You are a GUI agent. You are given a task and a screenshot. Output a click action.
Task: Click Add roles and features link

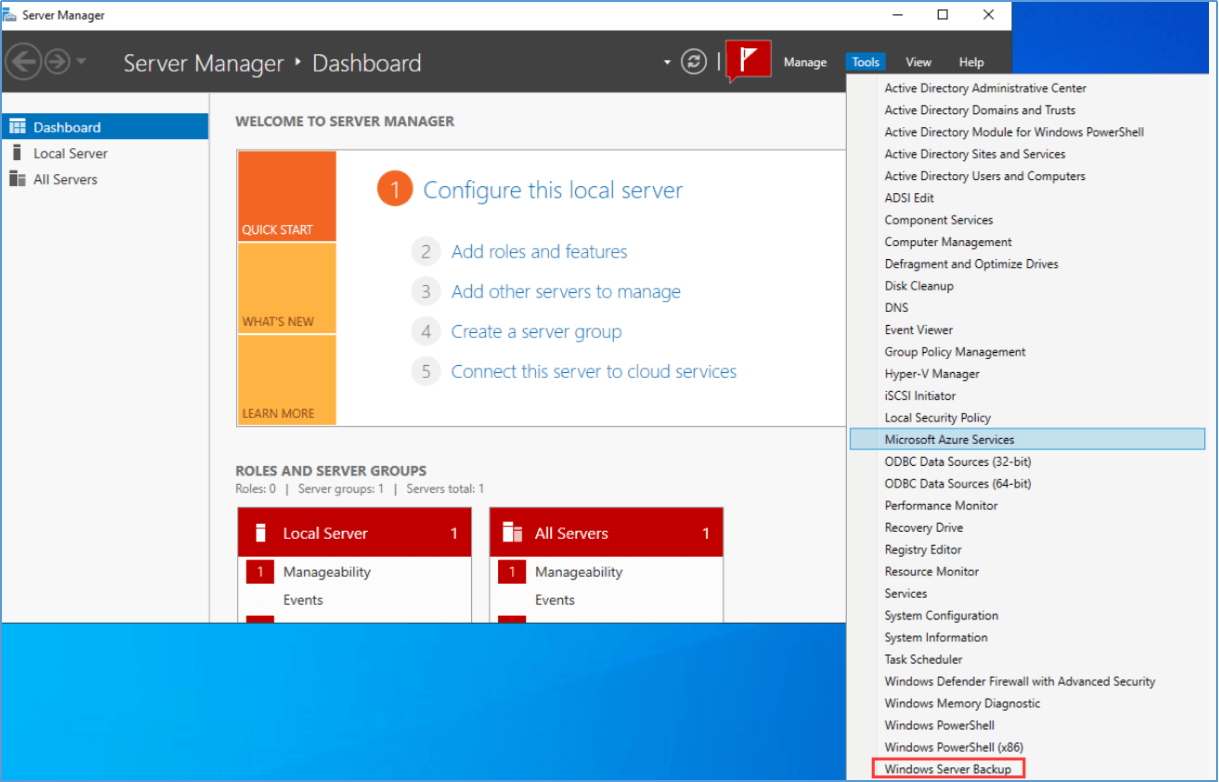pos(539,252)
